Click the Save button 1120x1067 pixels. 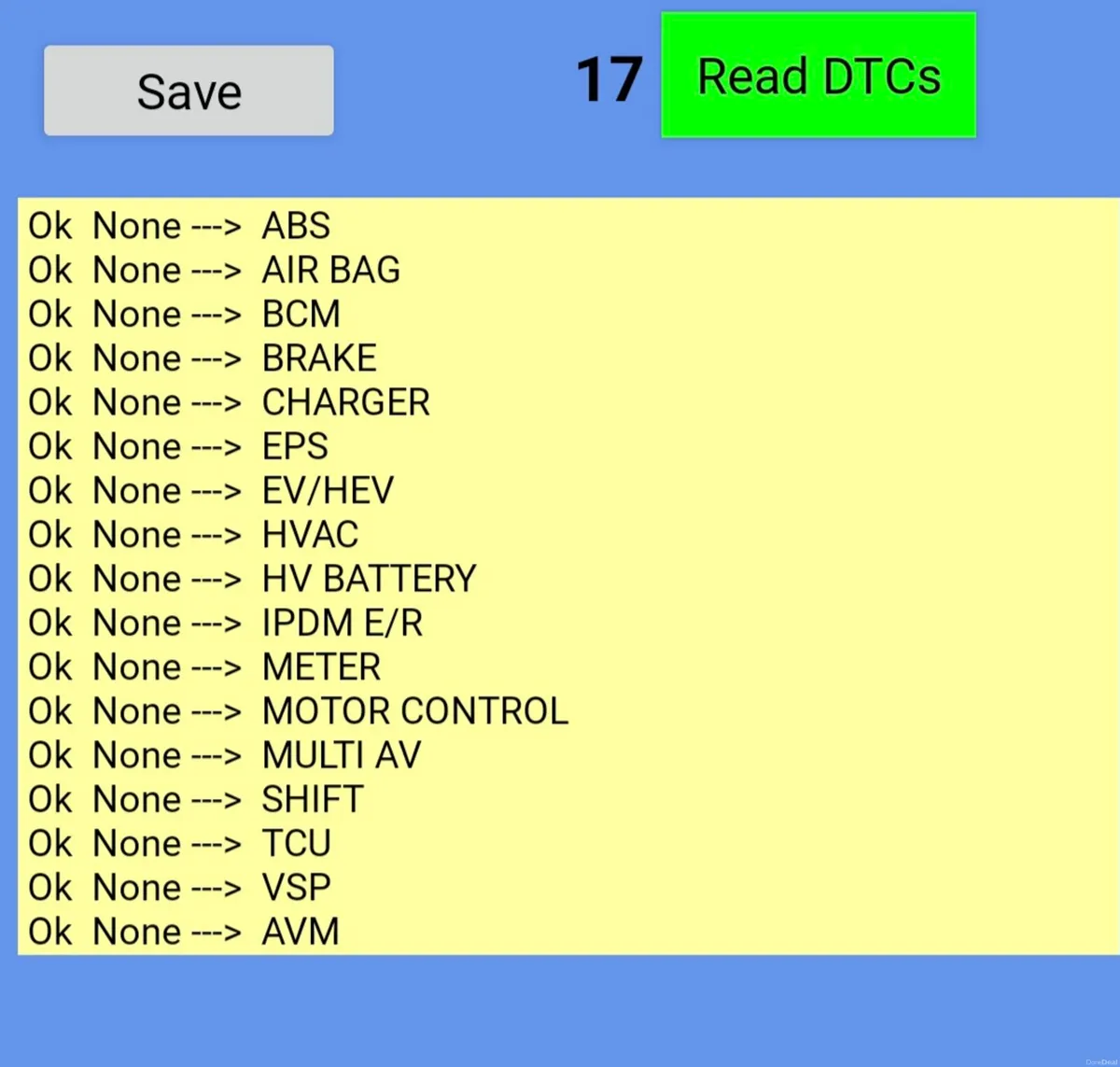[x=188, y=90]
